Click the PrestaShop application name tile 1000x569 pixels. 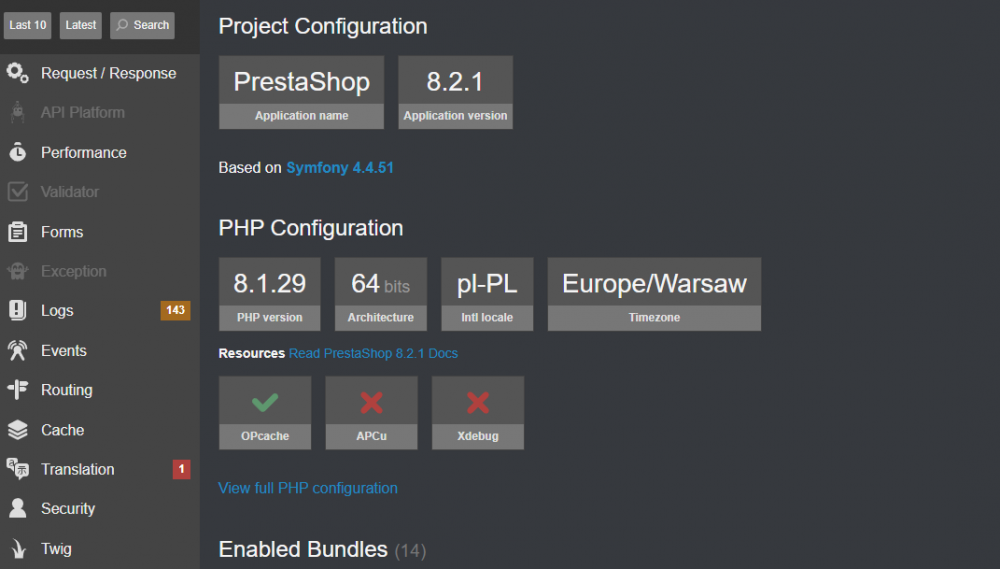302,92
